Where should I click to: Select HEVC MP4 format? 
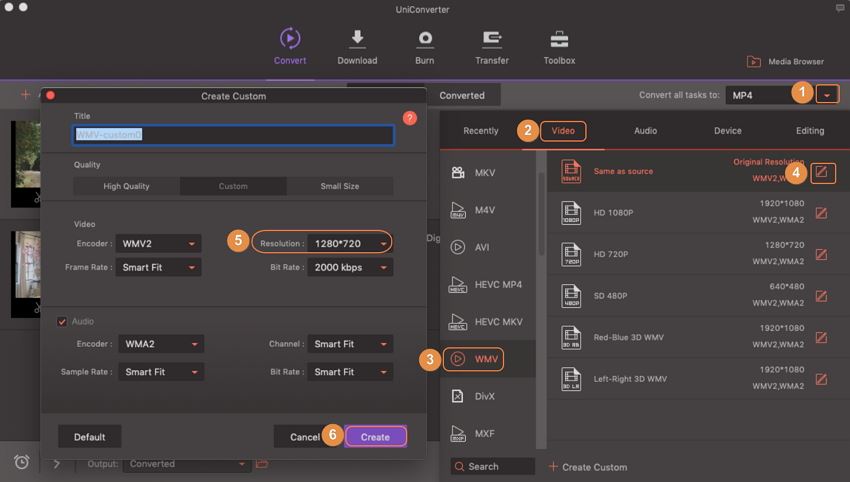point(488,285)
